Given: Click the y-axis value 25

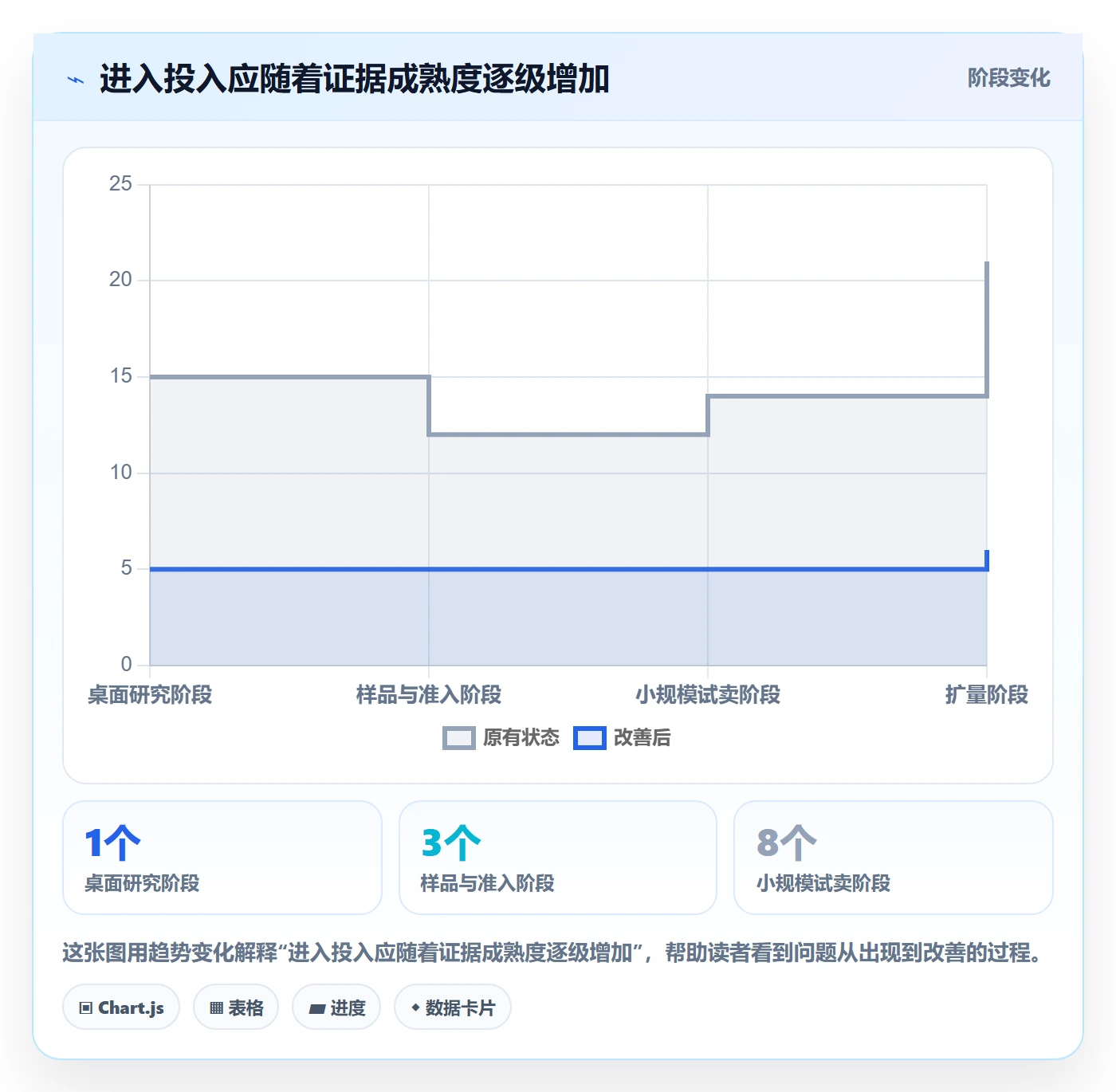Looking at the screenshot, I should click(x=120, y=184).
